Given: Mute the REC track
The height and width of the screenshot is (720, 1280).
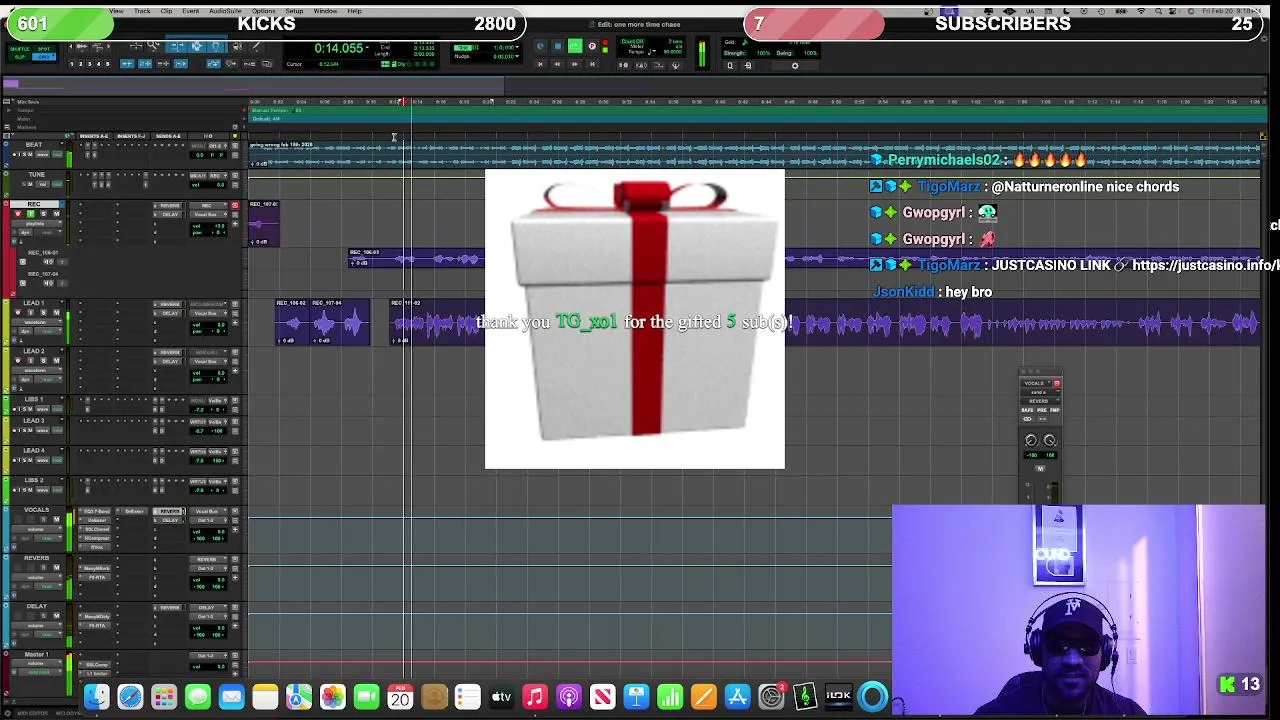Looking at the screenshot, I should coord(56,213).
